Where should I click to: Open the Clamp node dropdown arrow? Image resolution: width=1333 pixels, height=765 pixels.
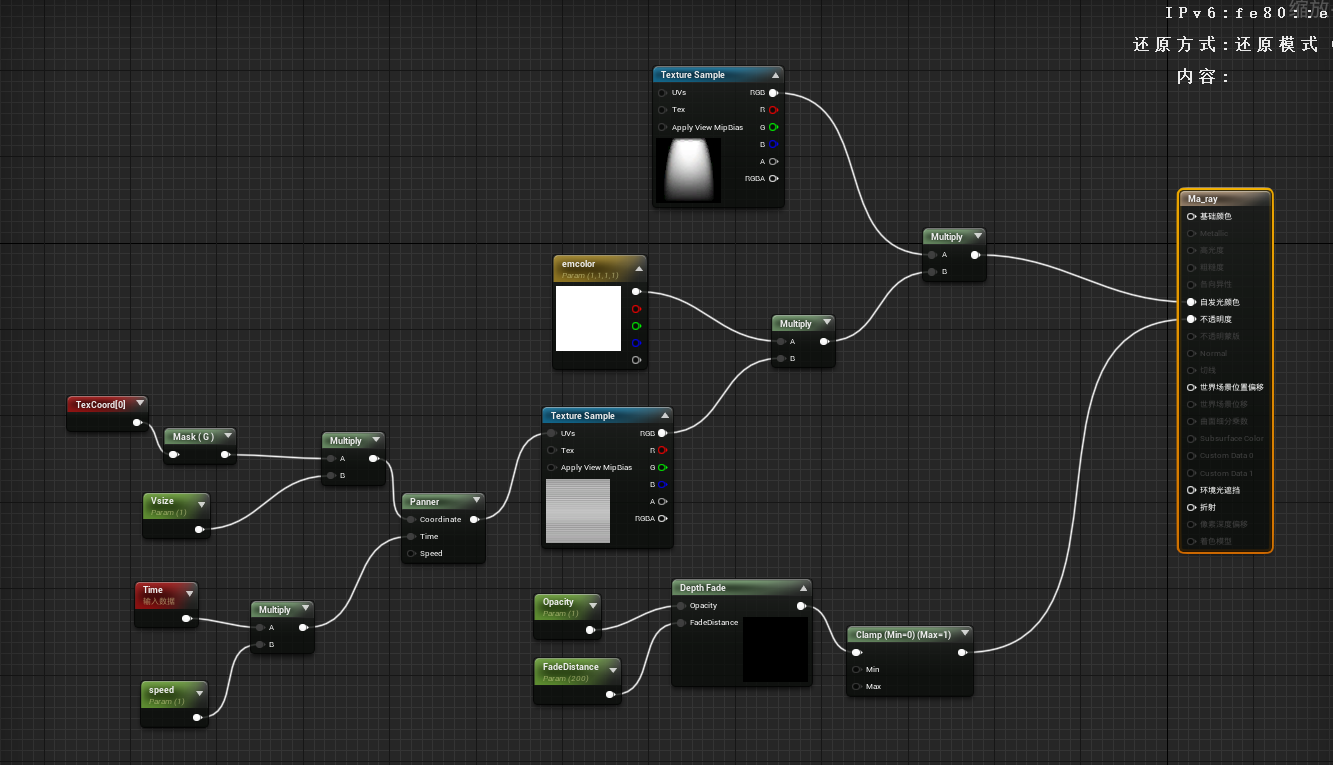coord(965,635)
